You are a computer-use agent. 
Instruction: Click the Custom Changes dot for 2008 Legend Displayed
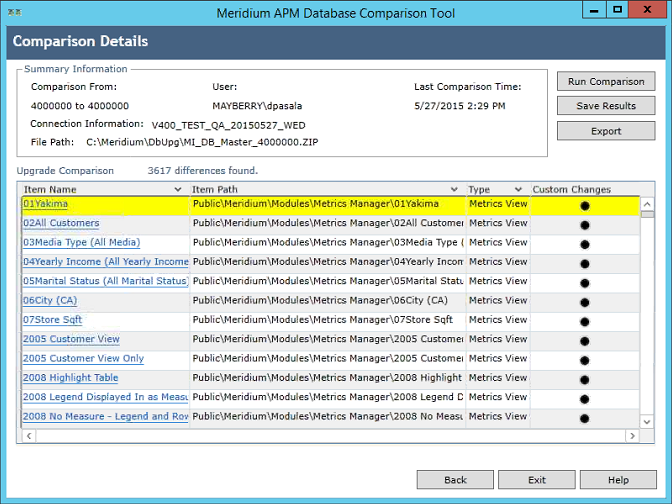(585, 399)
